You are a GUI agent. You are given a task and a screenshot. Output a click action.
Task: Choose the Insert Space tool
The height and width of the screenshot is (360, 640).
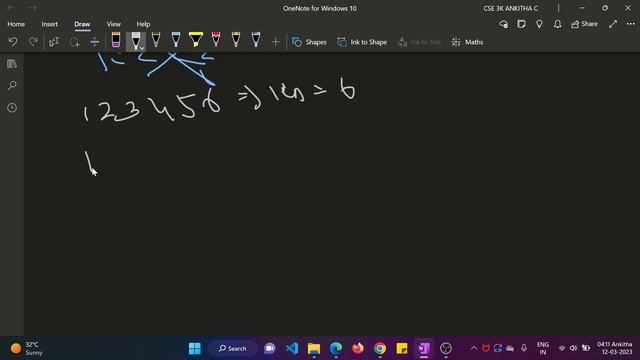[94, 42]
